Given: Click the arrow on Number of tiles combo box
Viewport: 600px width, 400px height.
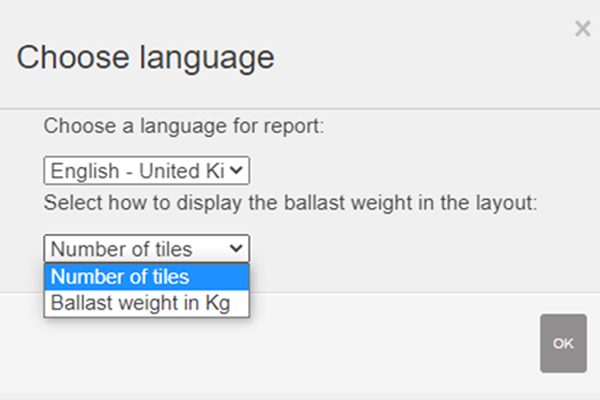Looking at the screenshot, I should 237,249.
